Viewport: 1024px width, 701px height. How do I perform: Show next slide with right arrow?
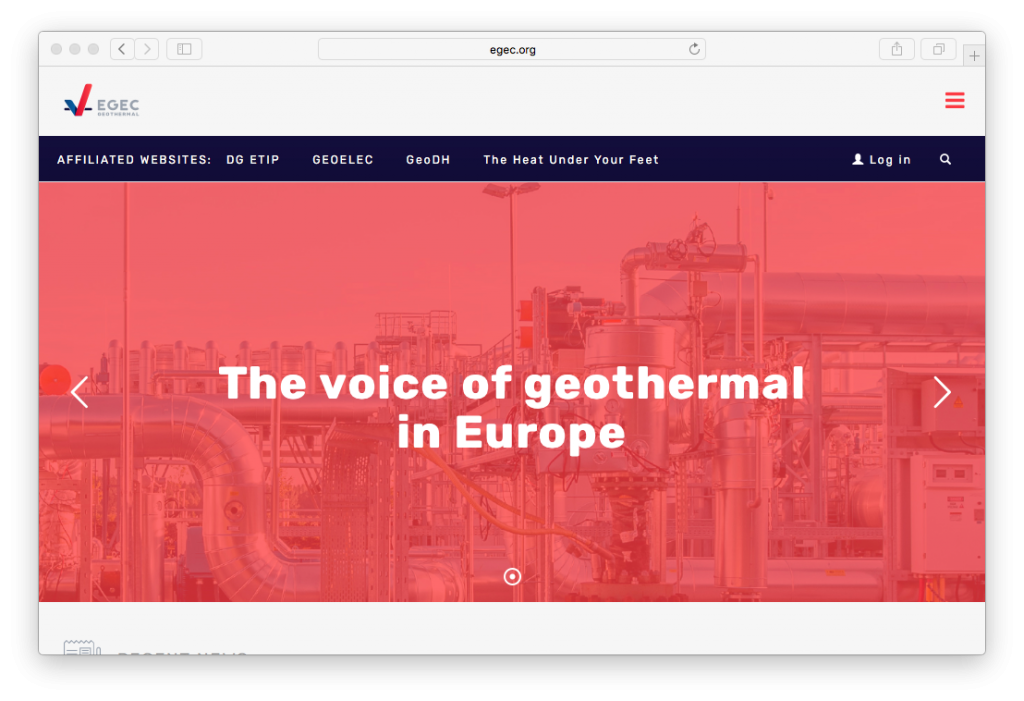point(941,392)
